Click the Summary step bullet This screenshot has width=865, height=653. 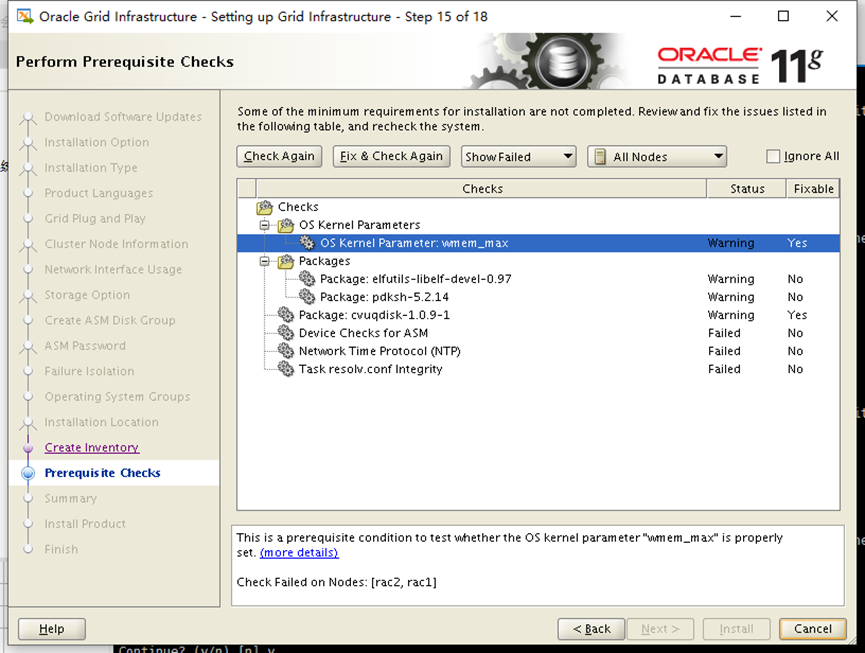click(28, 499)
